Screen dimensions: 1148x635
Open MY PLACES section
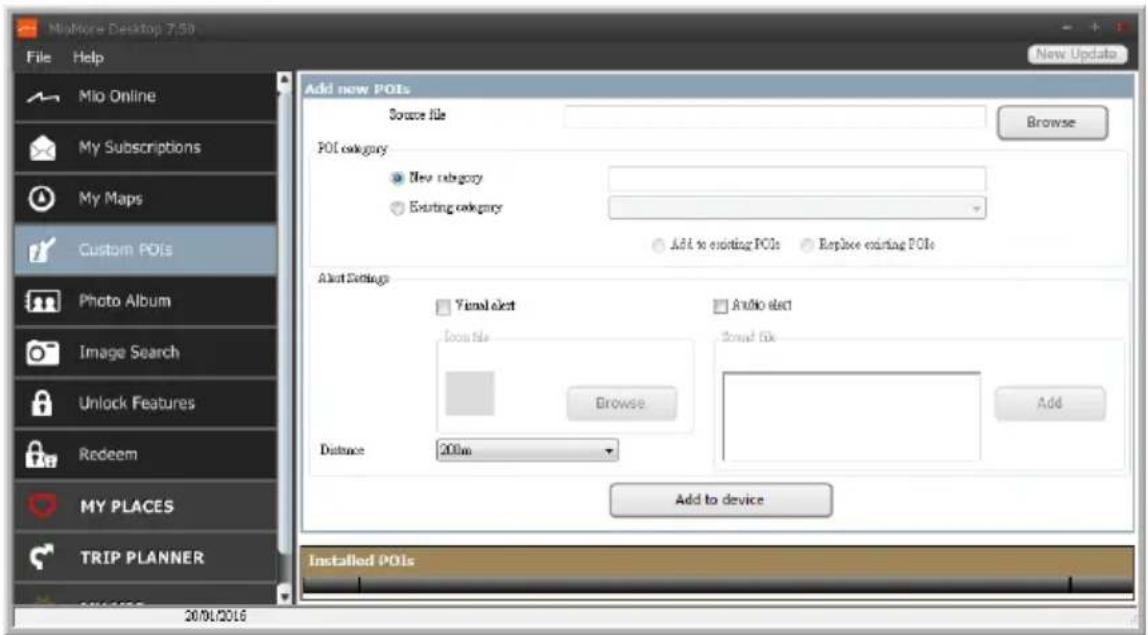(x=146, y=506)
